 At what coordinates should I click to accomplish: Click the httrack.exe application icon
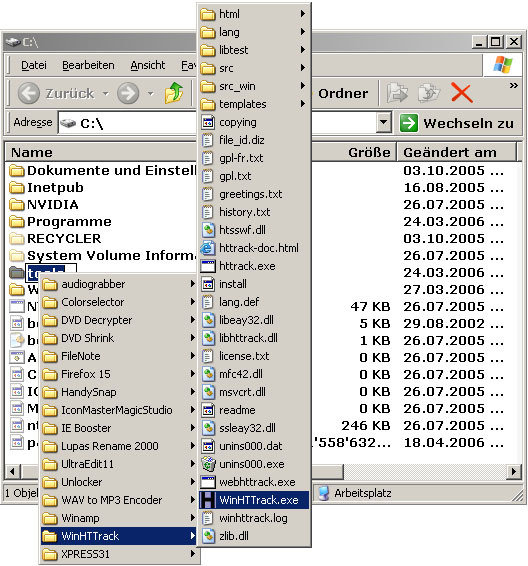click(x=208, y=266)
